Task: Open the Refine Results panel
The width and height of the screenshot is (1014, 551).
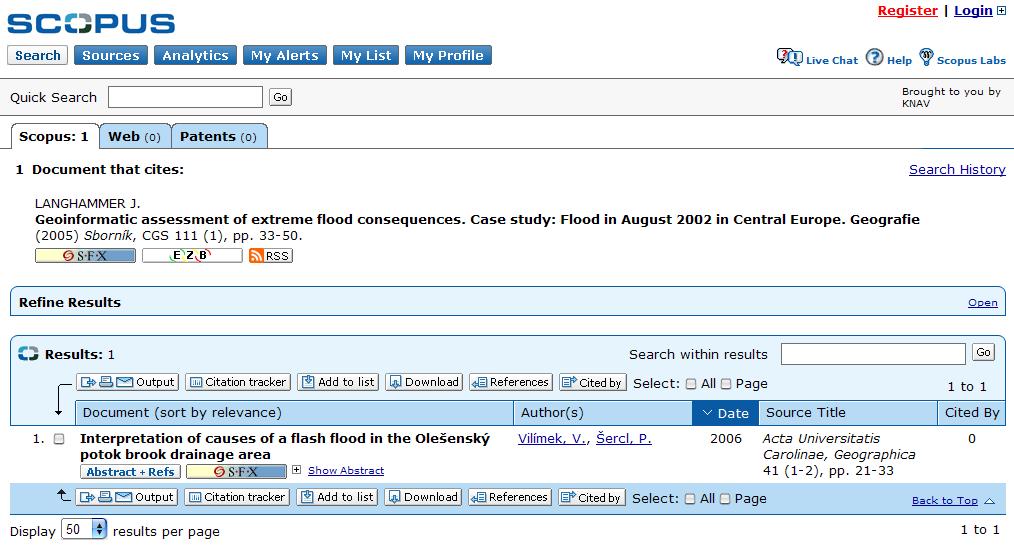Action: [x=982, y=303]
